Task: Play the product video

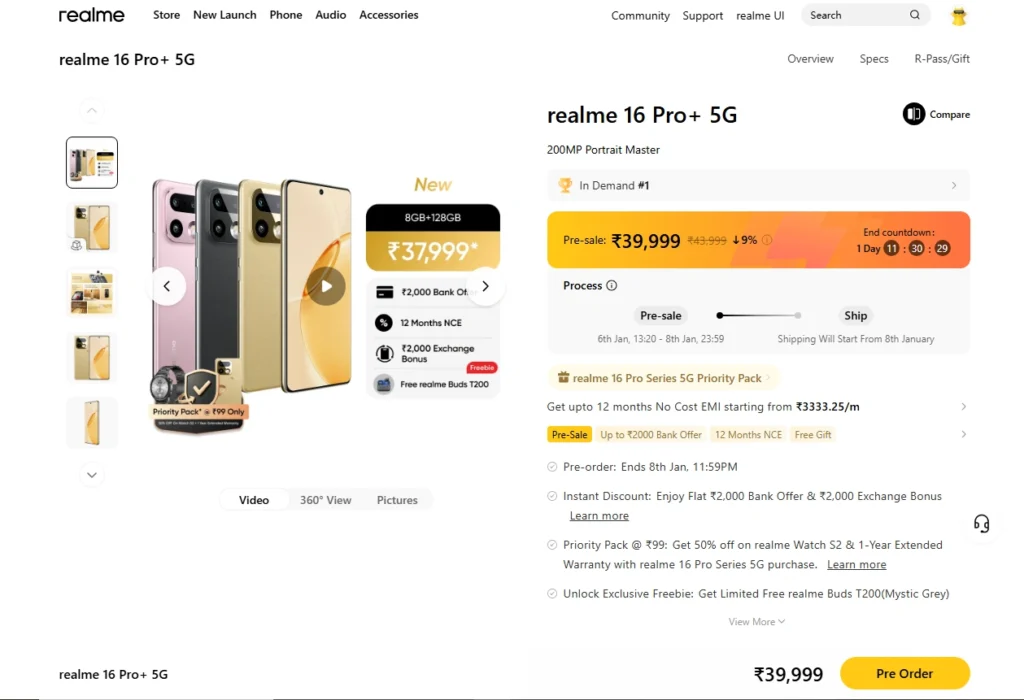Action: 326,286
